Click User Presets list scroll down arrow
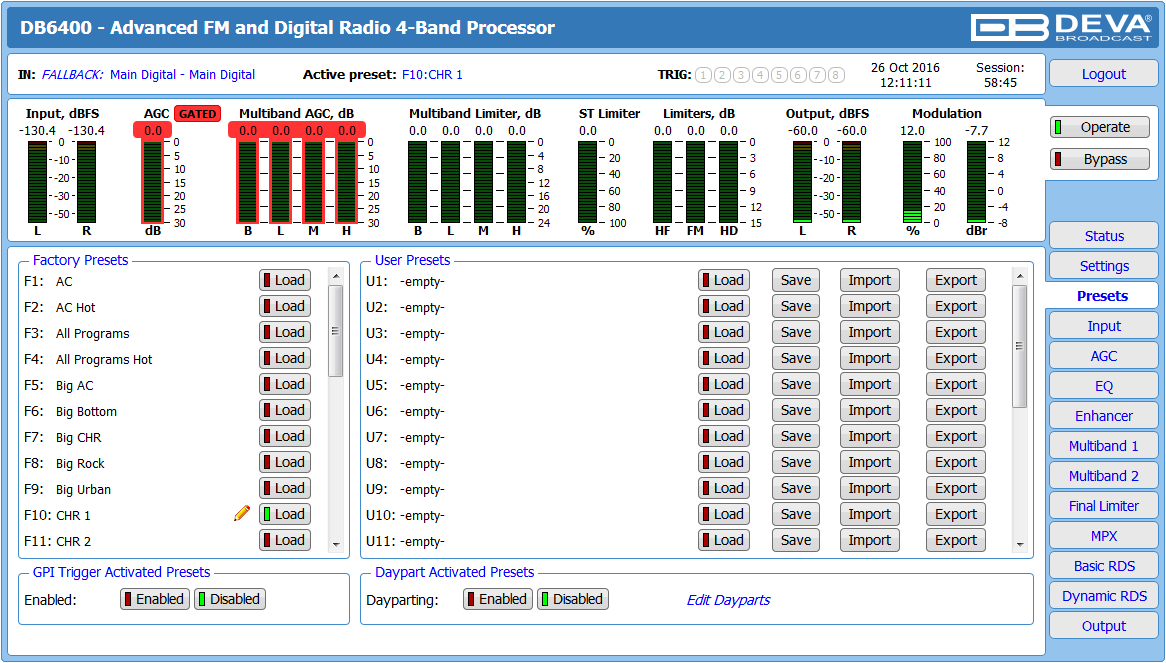This screenshot has width=1166, height=663. click(x=1020, y=545)
